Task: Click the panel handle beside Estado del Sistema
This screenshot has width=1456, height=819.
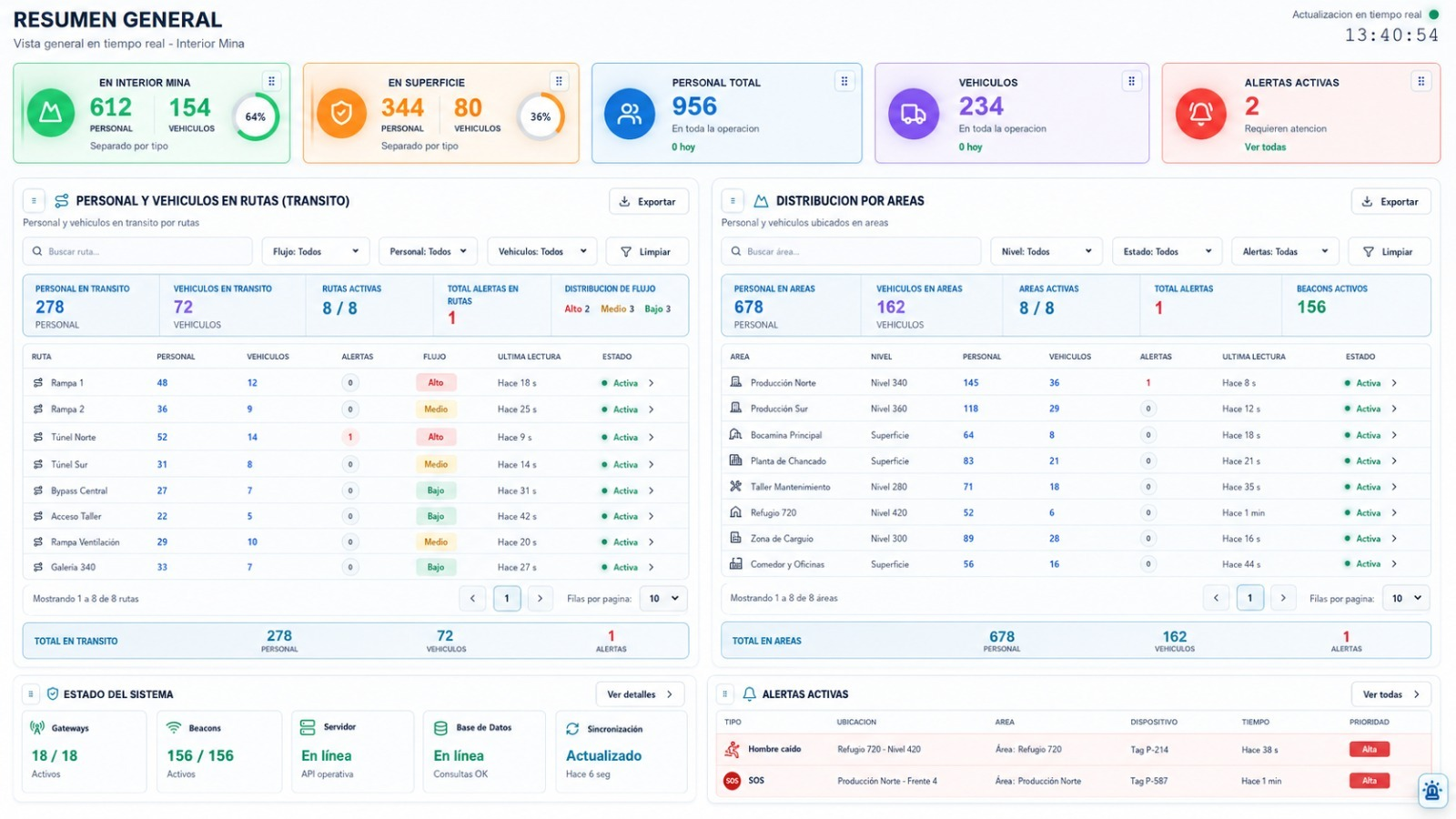Action: click(31, 694)
